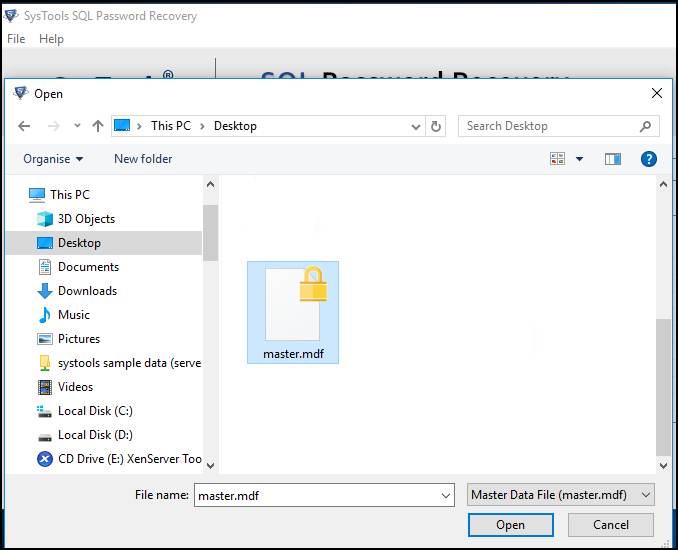
Task: Click the navigation pane scrollbar thumb
Action: [211, 233]
